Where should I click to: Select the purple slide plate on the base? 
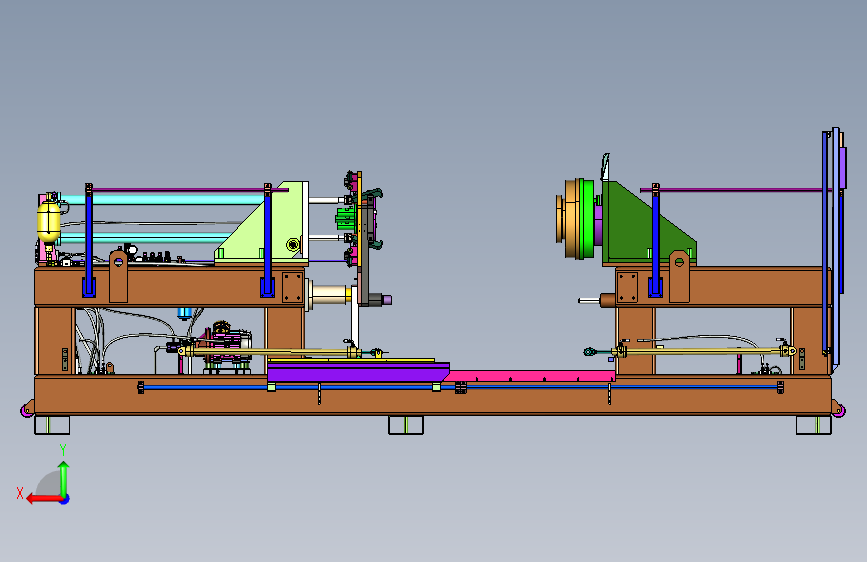(358, 372)
